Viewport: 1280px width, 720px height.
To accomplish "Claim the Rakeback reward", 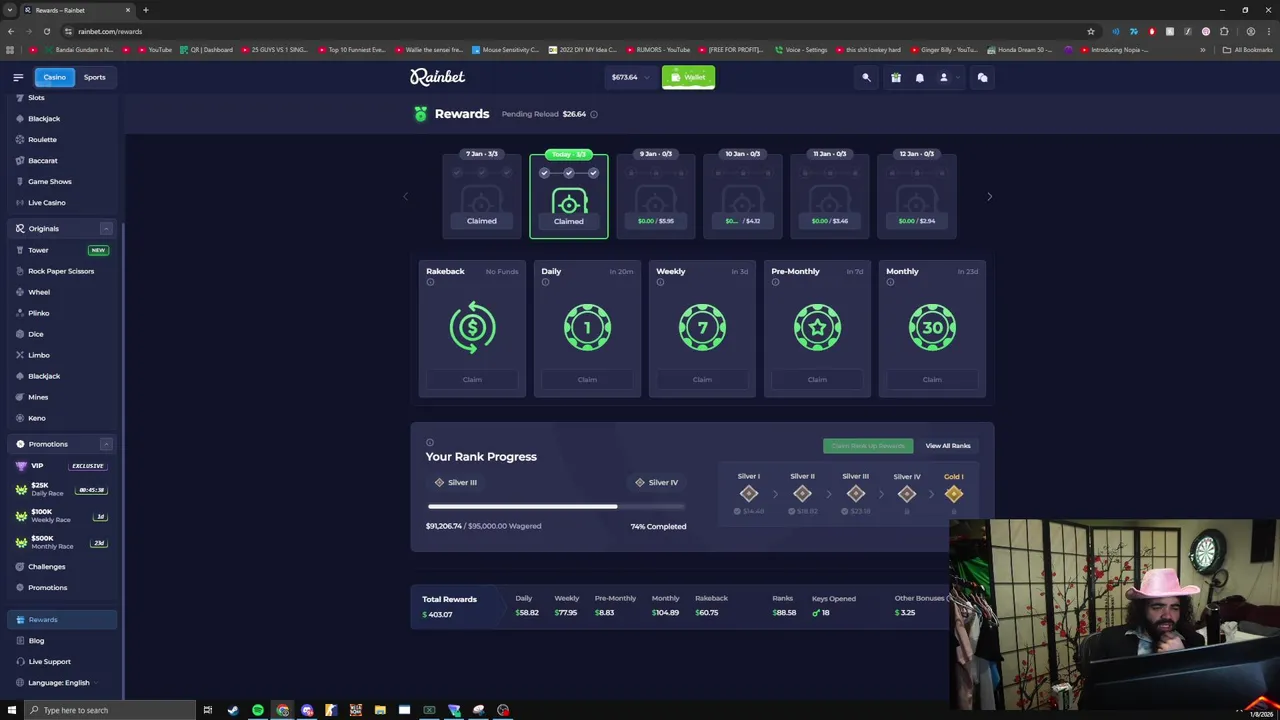I will pos(472,379).
